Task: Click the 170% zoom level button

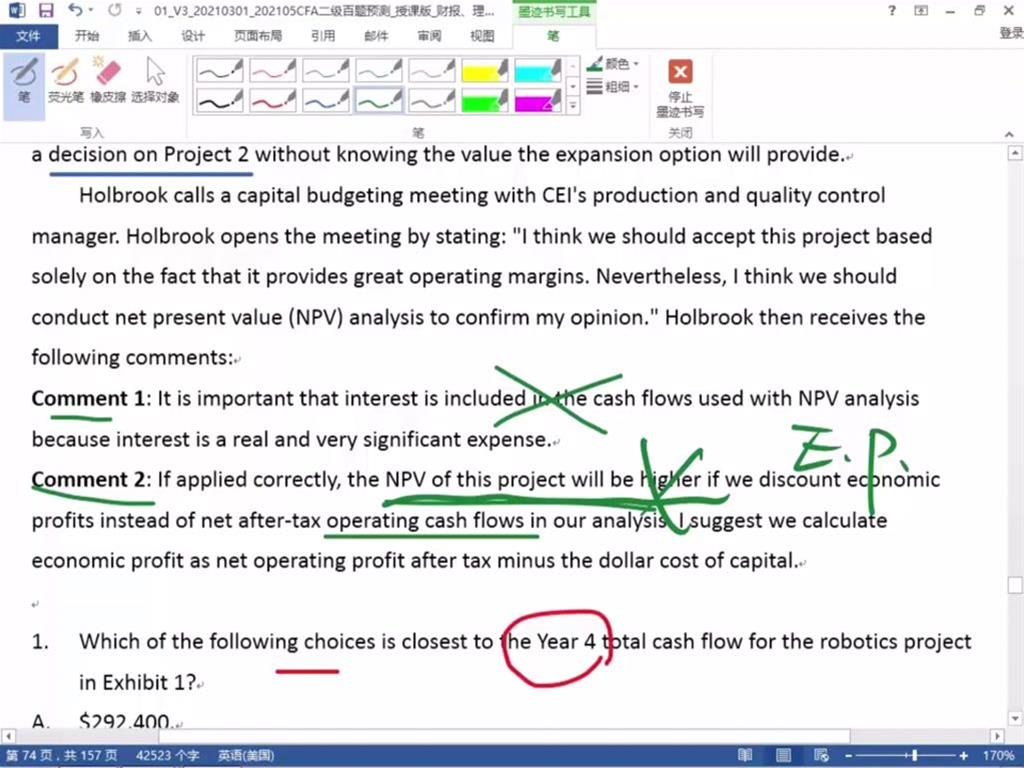Action: coord(998,756)
